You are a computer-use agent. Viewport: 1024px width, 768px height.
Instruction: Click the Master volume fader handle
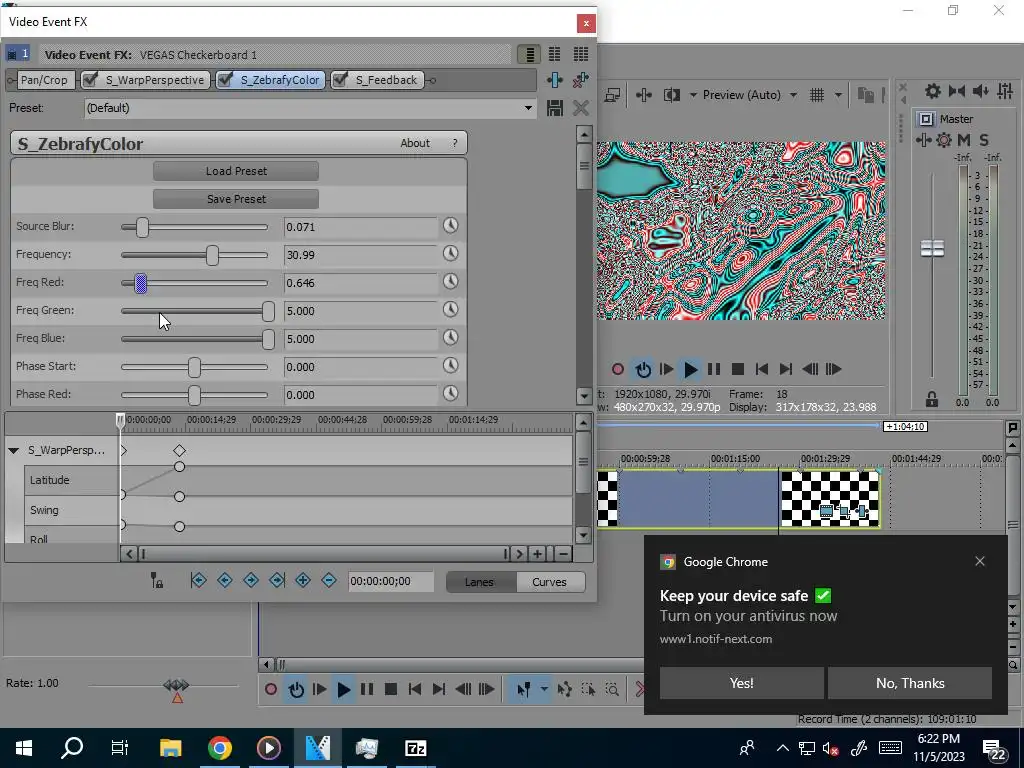point(932,248)
